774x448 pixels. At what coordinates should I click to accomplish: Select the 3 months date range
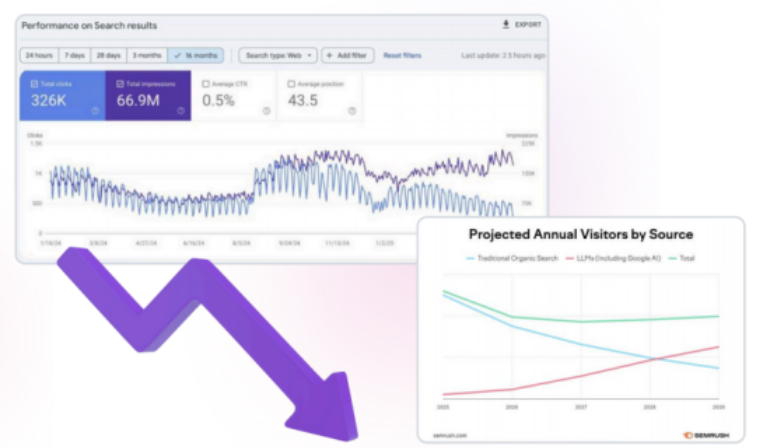click(147, 55)
